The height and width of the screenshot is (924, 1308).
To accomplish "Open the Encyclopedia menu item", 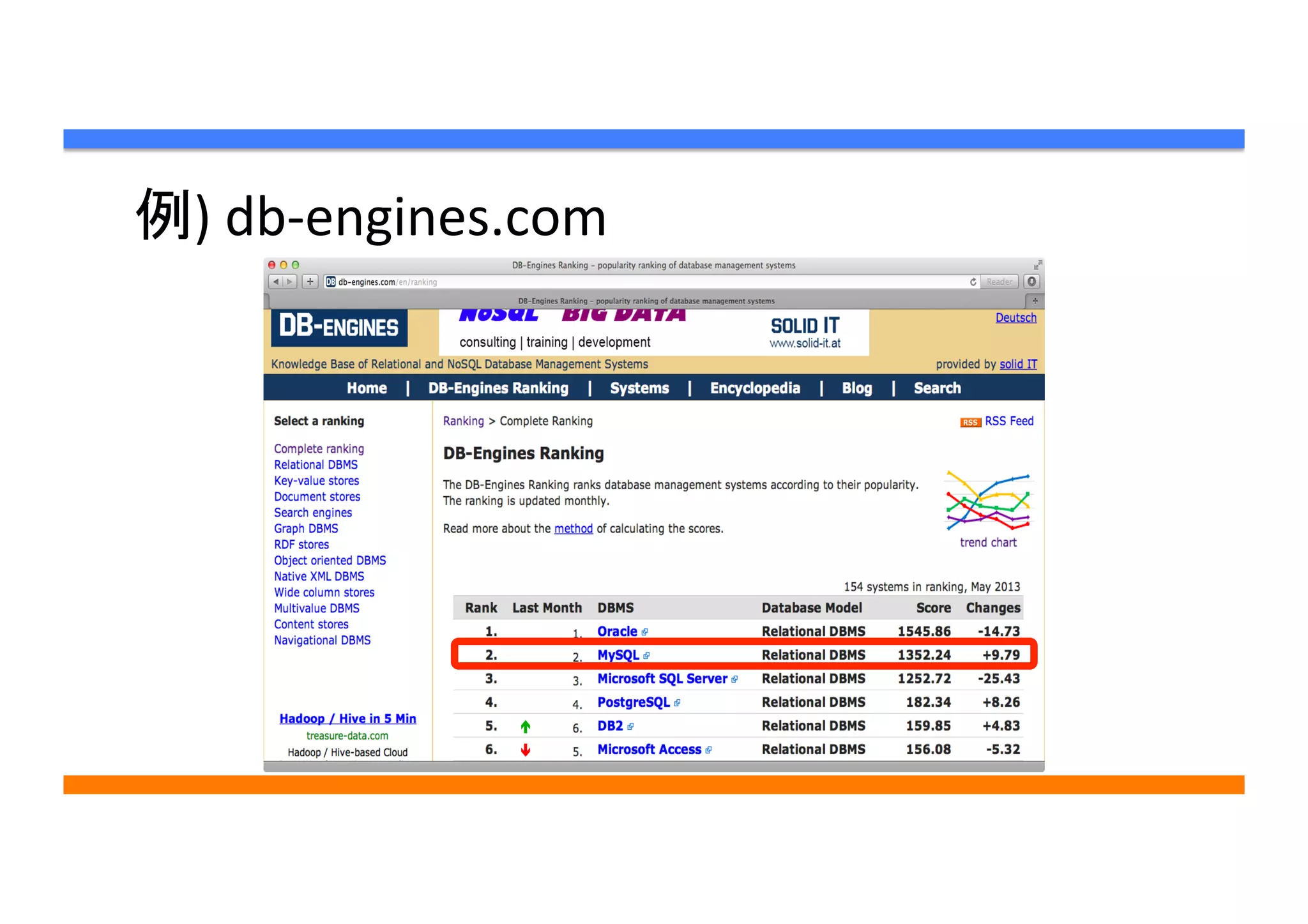I will [x=755, y=388].
